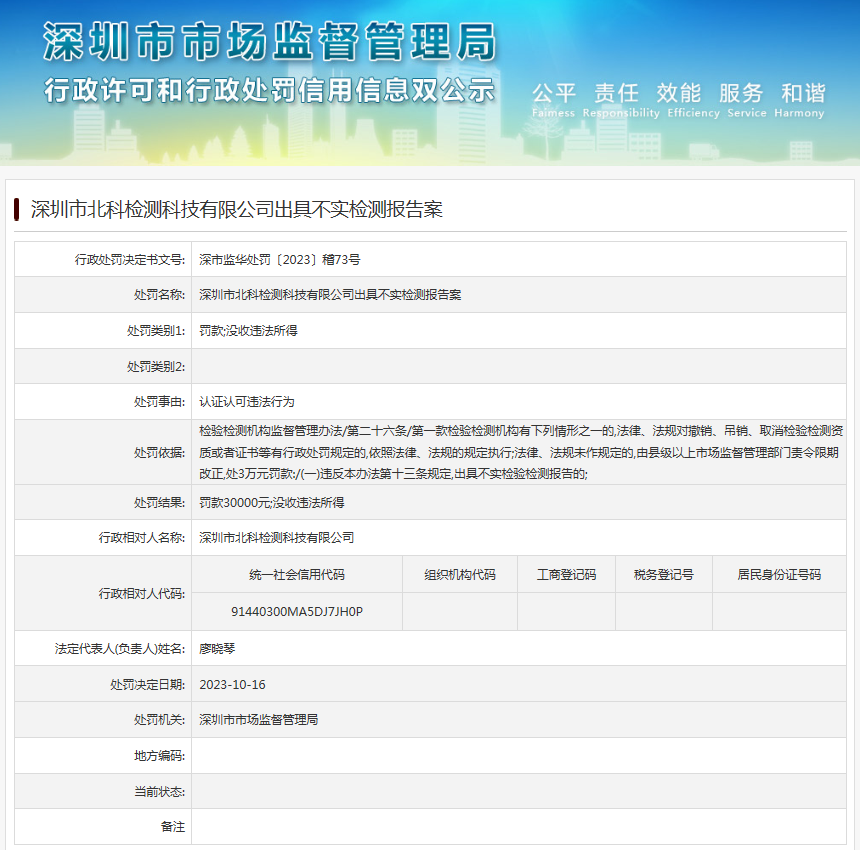Click the empty 处罚类别2 value cell

tap(518, 366)
